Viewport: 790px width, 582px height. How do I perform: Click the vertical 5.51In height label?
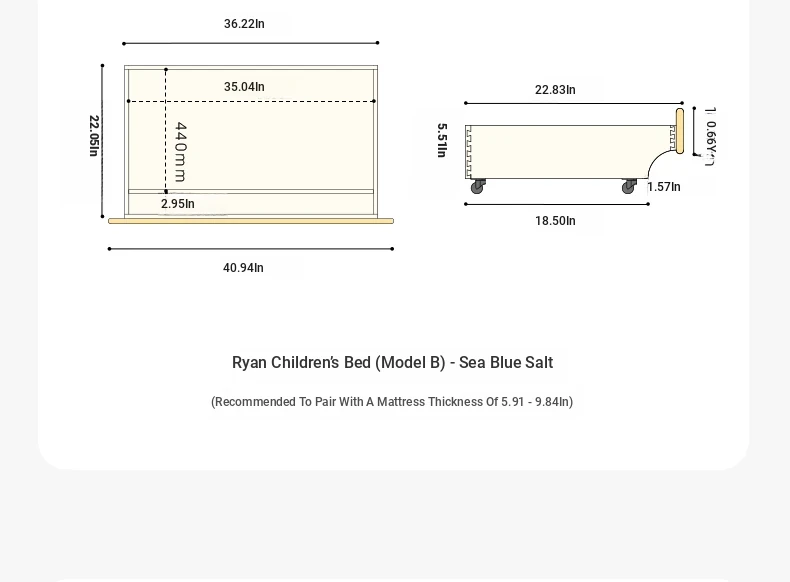442,141
